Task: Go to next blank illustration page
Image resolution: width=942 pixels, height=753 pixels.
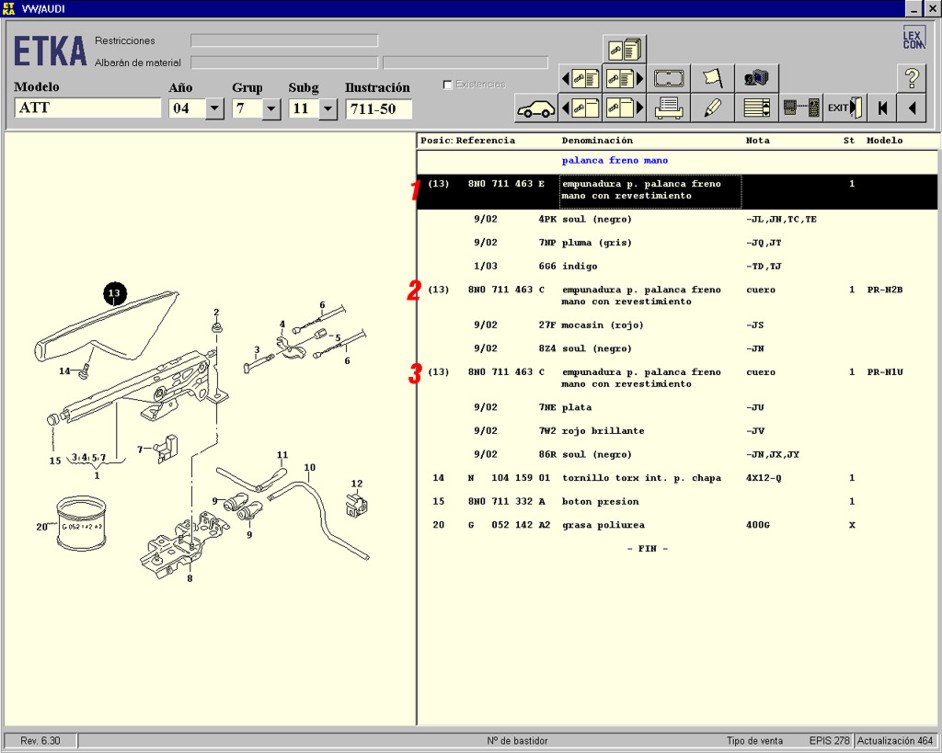Action: click(x=624, y=108)
